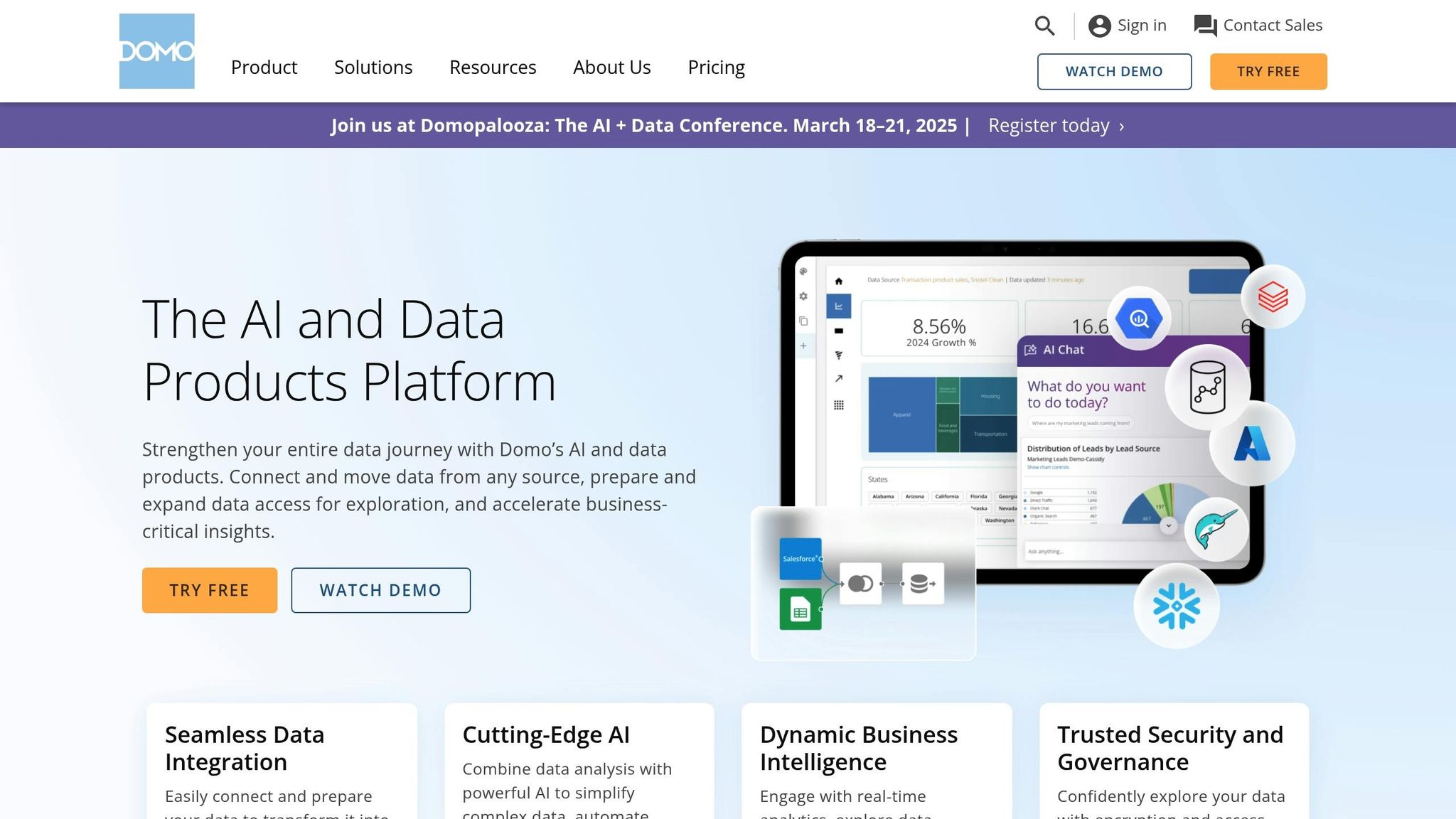Click the treemap chart in the dashboard preview

(942, 414)
